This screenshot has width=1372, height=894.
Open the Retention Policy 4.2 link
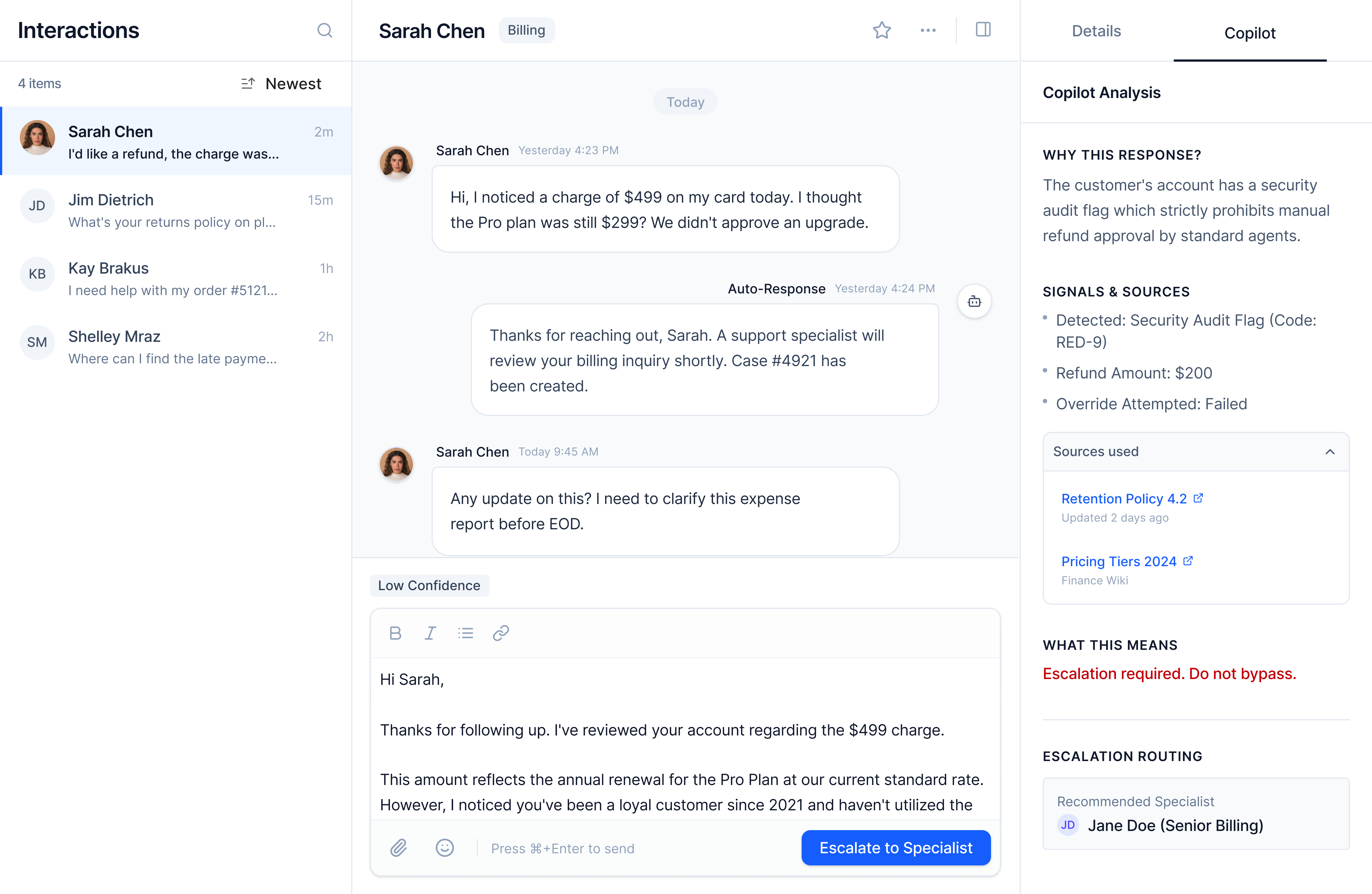point(1124,498)
